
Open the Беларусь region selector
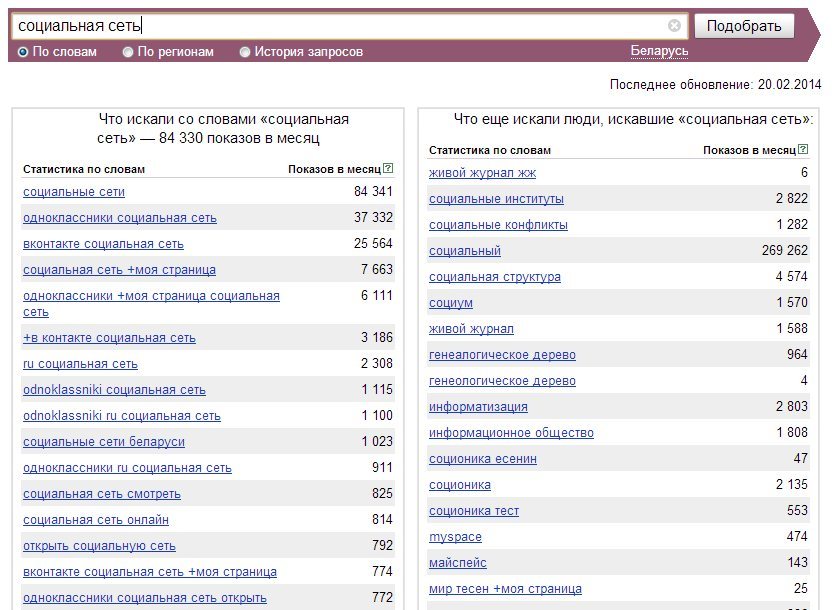[x=659, y=51]
